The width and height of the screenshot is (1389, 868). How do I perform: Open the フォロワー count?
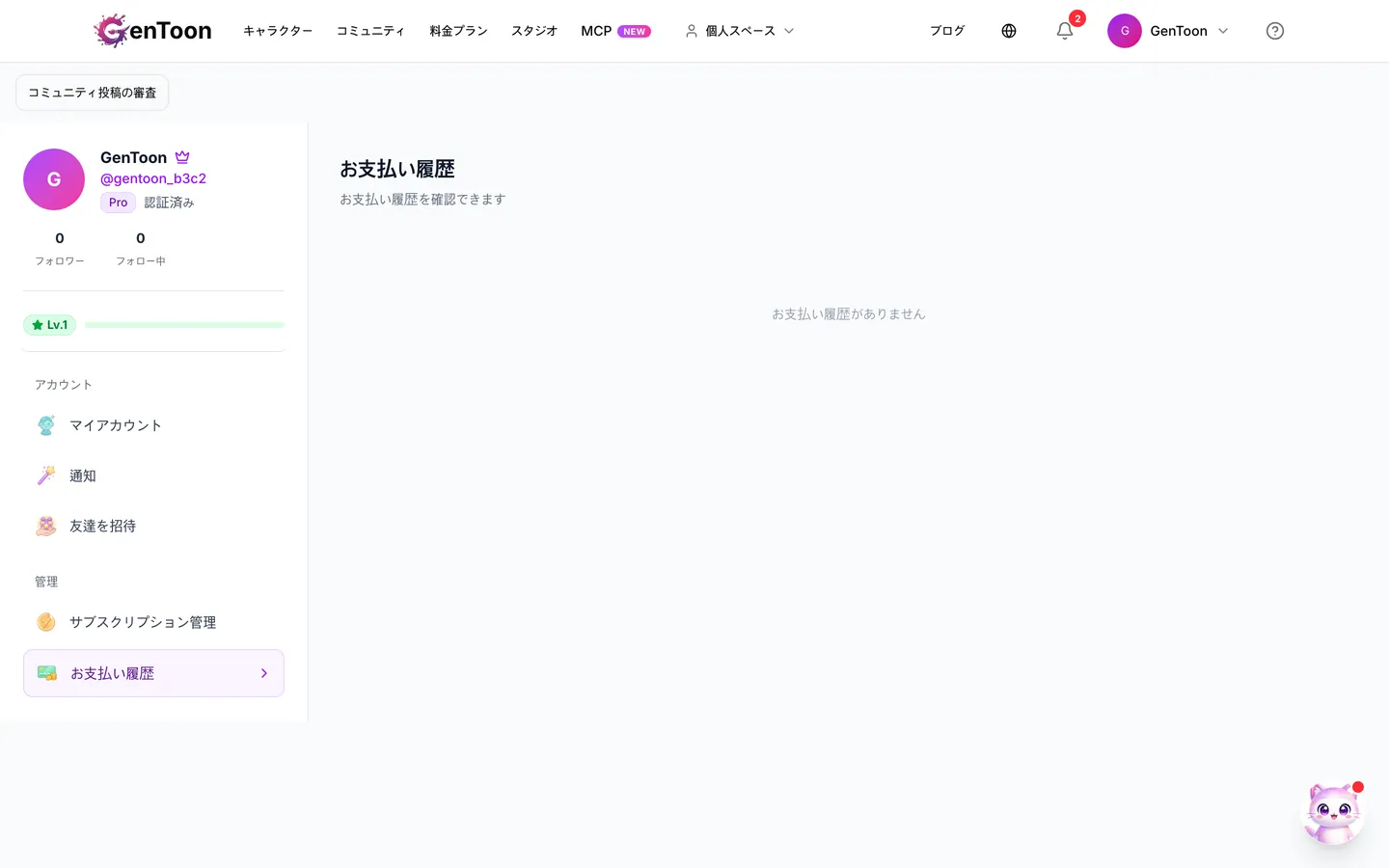pyautogui.click(x=60, y=248)
